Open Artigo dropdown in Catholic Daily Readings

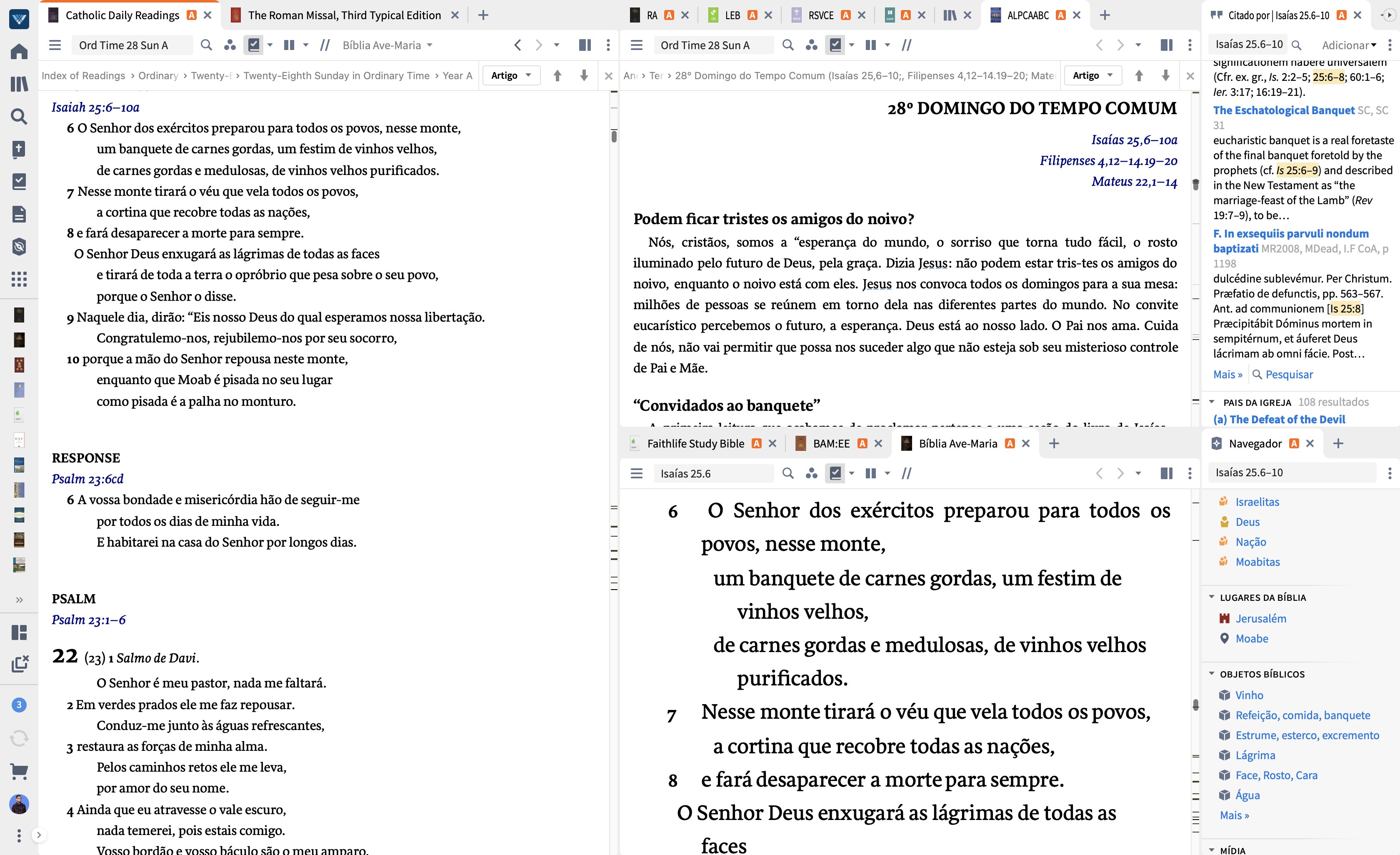pyautogui.click(x=511, y=75)
